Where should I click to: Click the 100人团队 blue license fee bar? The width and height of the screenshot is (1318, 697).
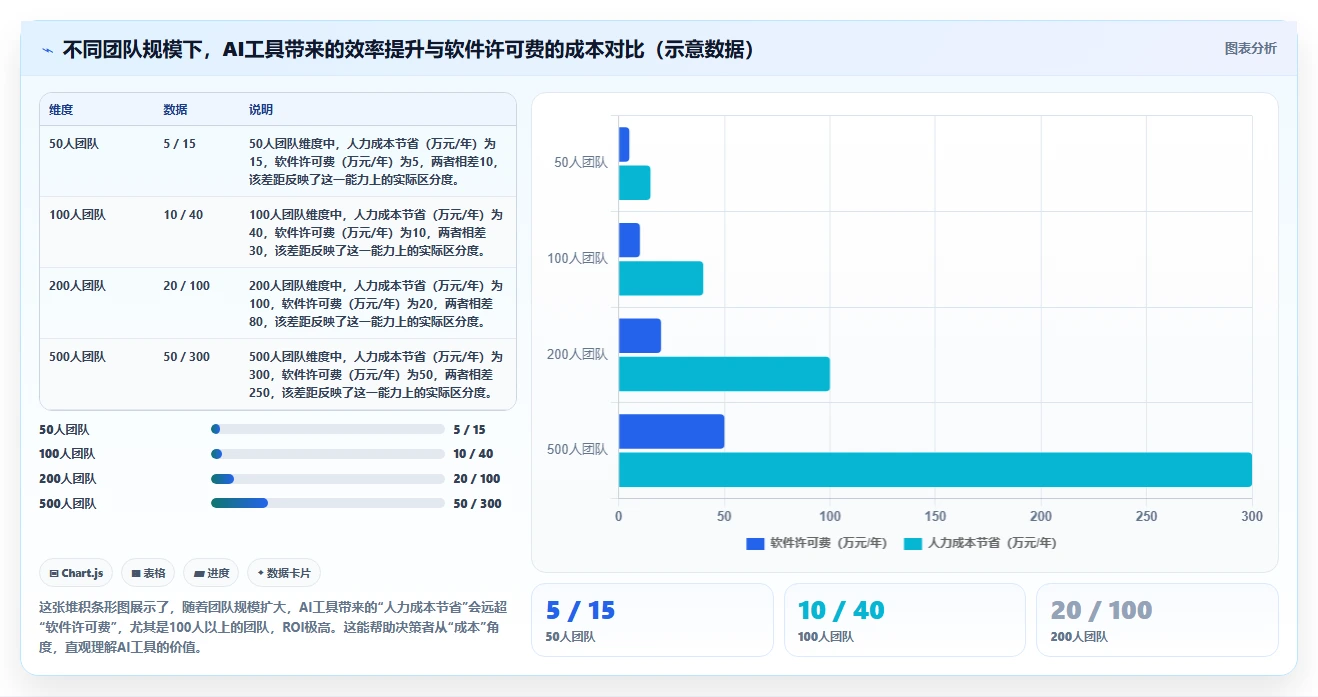[x=629, y=240]
